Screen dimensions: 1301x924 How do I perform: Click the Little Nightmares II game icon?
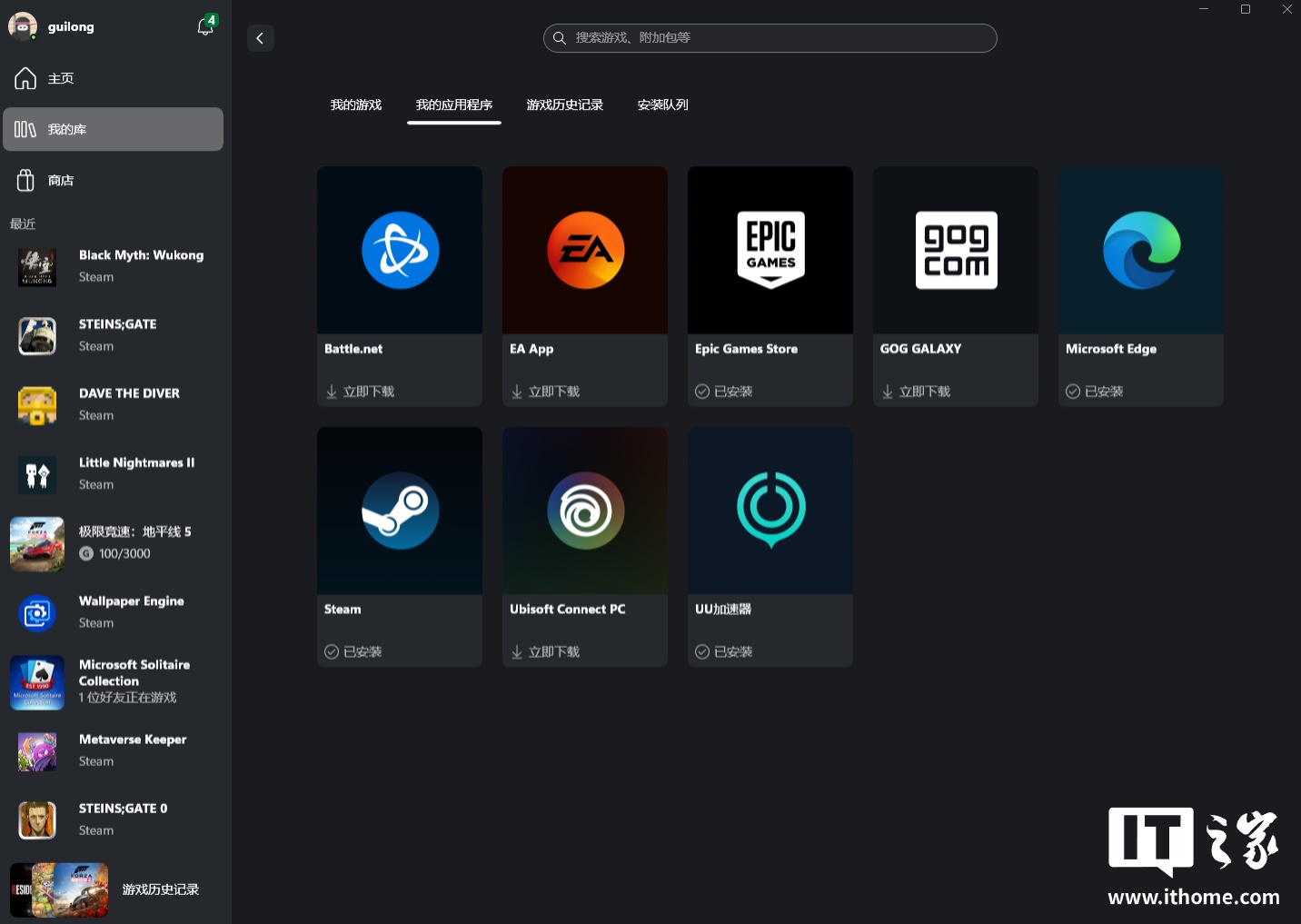tap(37, 474)
